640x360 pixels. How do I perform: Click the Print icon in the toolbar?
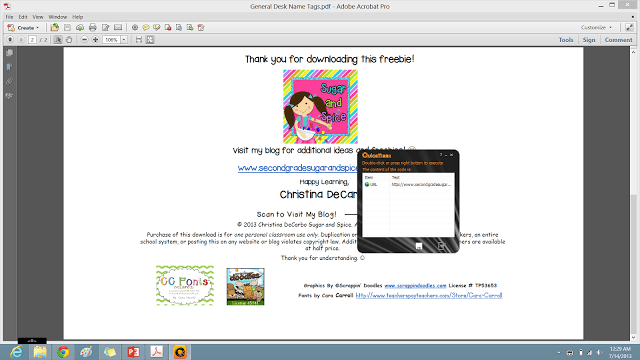click(93, 28)
